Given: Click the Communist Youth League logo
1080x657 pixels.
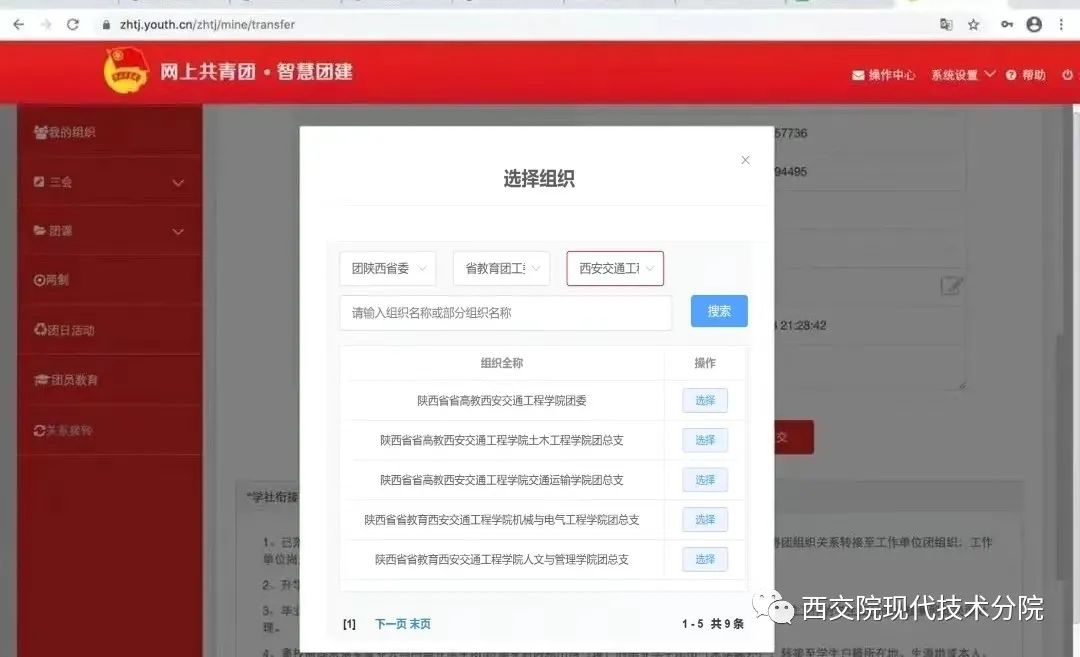Looking at the screenshot, I should (126, 72).
